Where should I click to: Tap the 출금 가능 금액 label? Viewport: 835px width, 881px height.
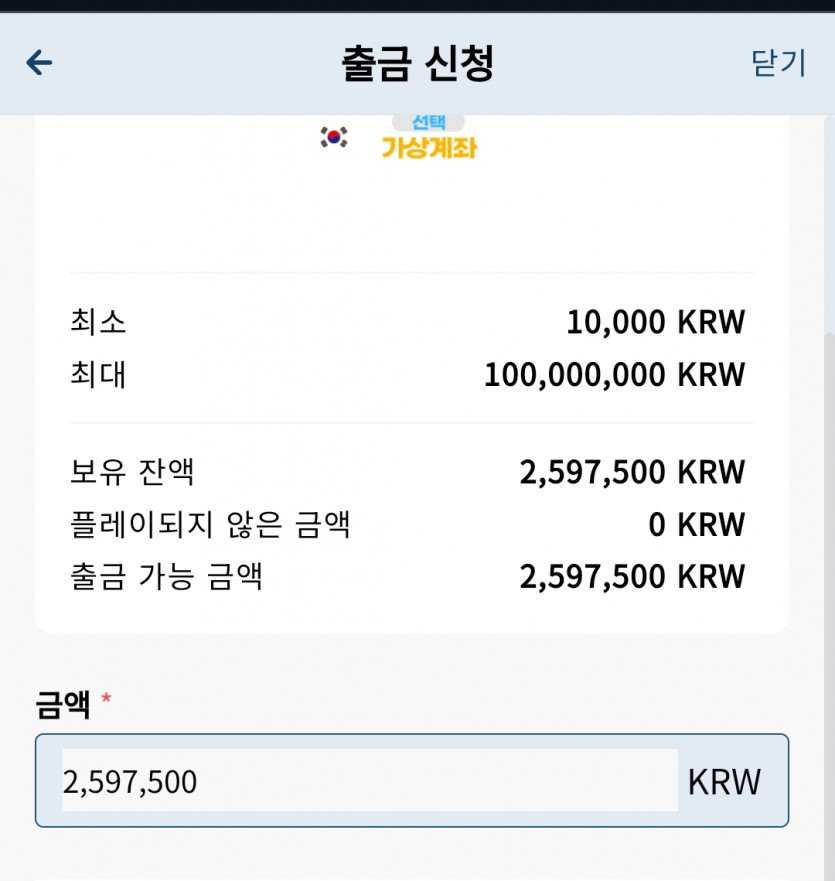point(166,577)
